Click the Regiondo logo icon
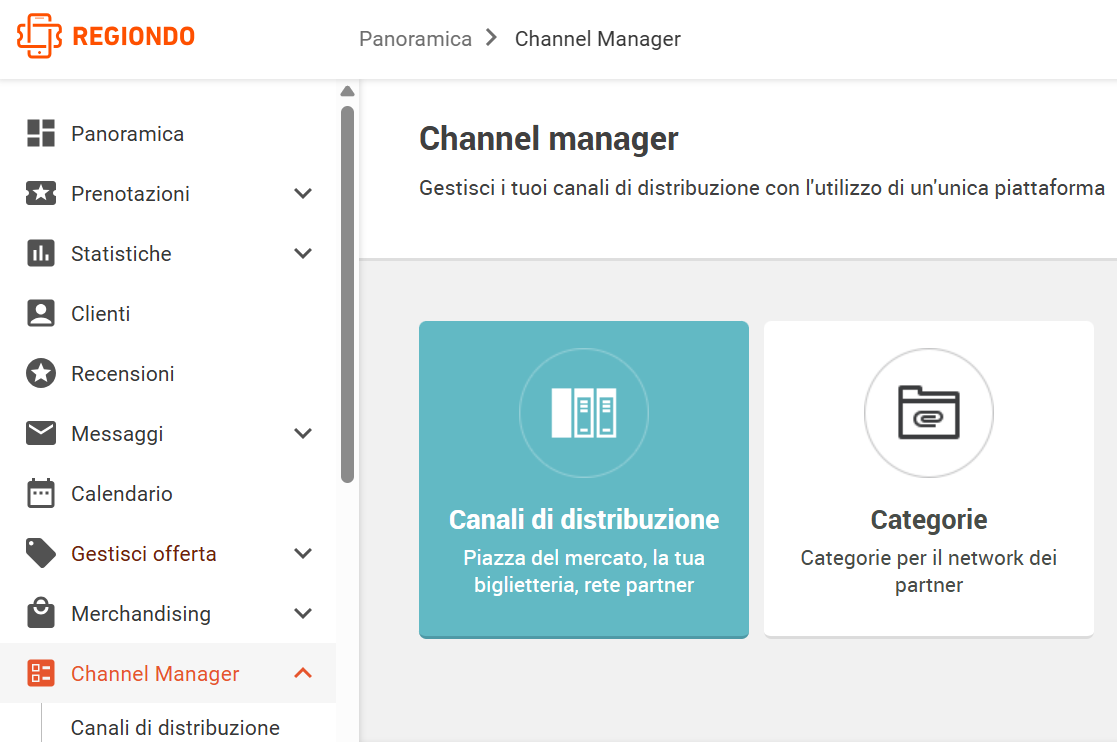 tap(39, 36)
